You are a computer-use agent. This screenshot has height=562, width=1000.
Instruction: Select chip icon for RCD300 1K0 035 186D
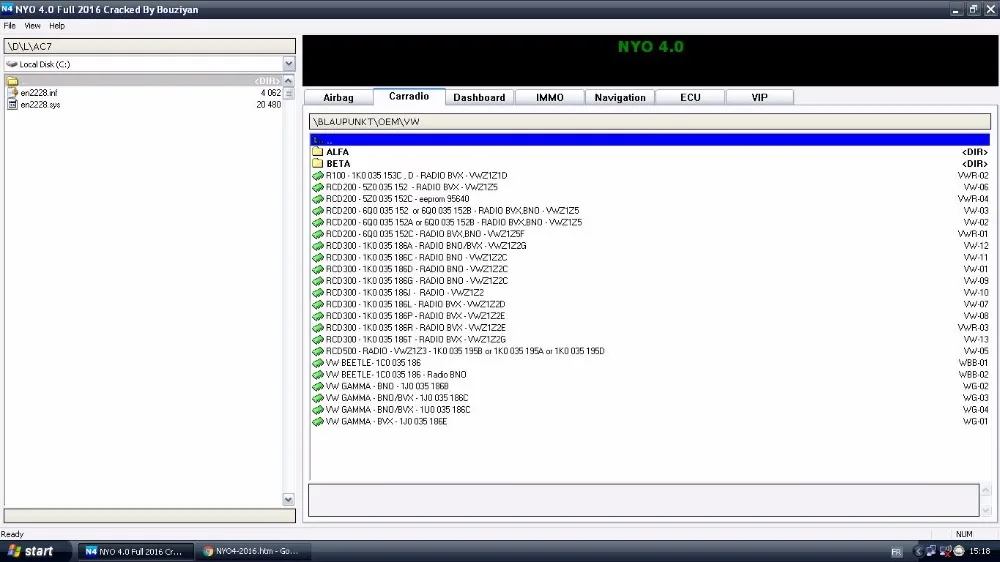click(x=318, y=269)
